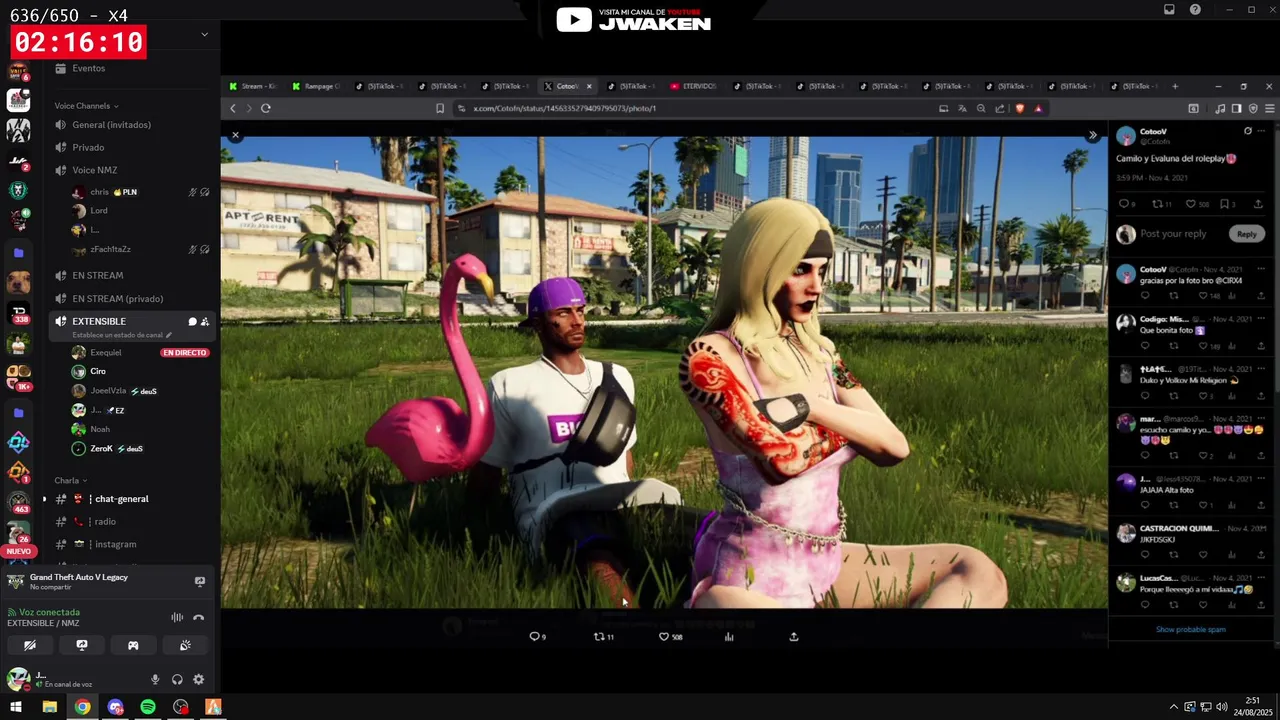The width and height of the screenshot is (1280, 720).
Task: Open browser hamburger menu
Action: pos(1270,108)
